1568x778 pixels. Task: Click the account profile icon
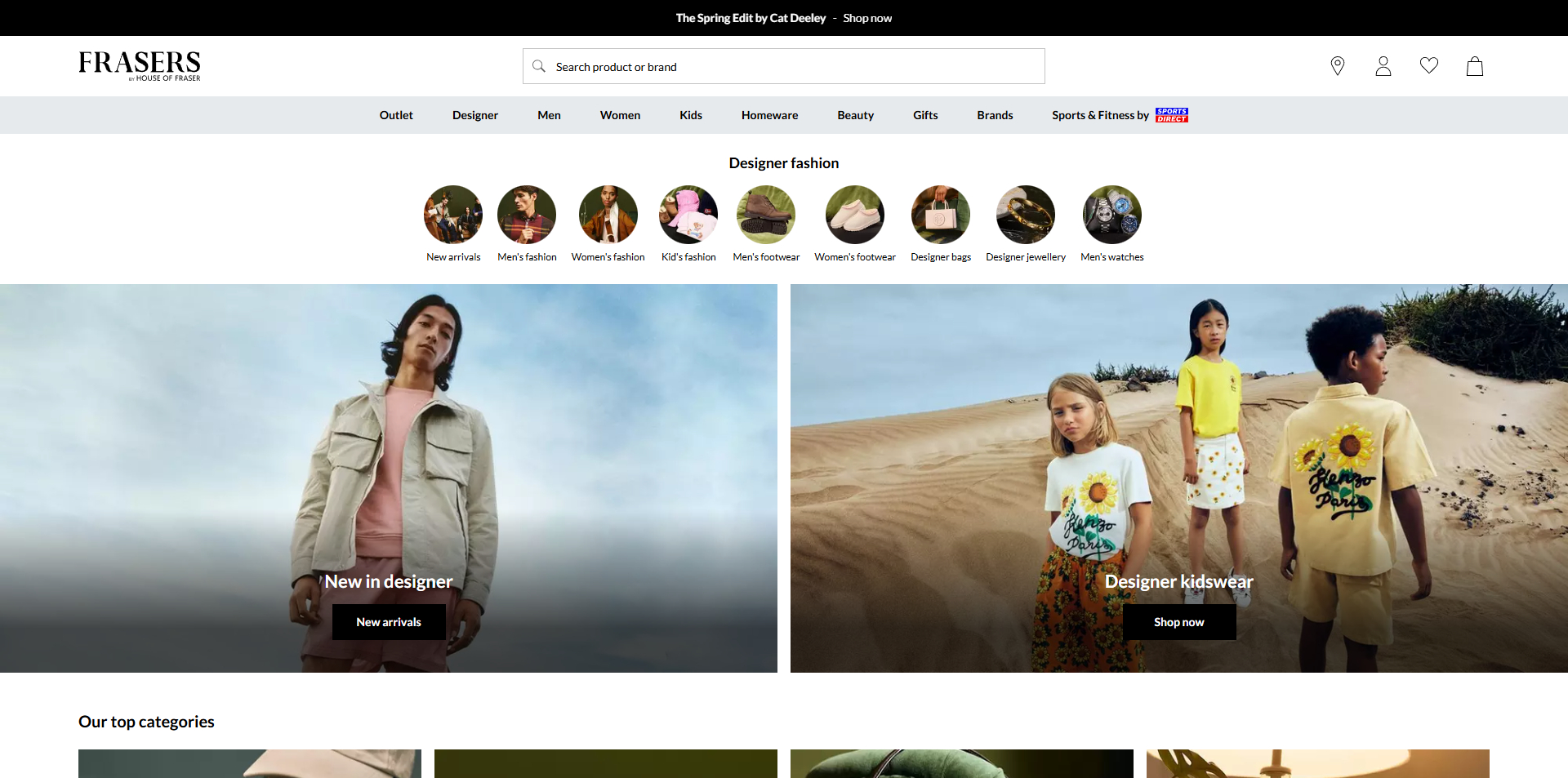(1383, 66)
